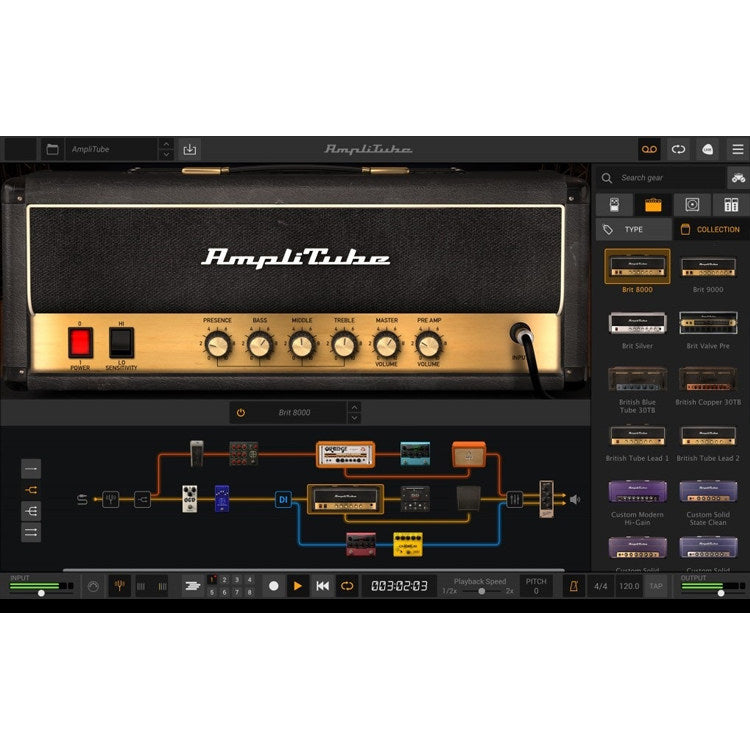Switch to stomp pedals gear tab
This screenshot has width=750, height=750.
(615, 205)
